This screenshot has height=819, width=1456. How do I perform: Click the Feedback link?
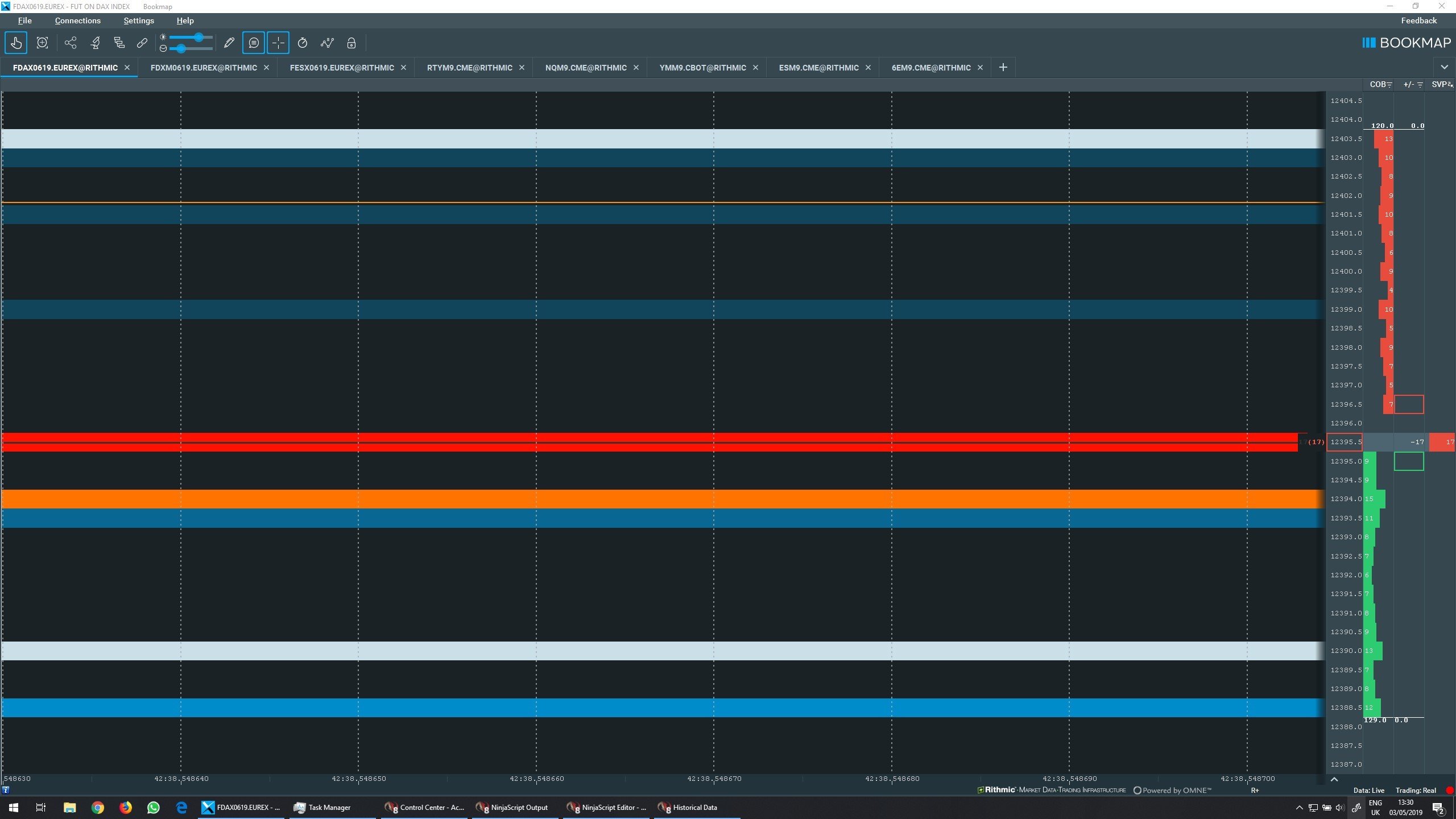pos(1418,20)
